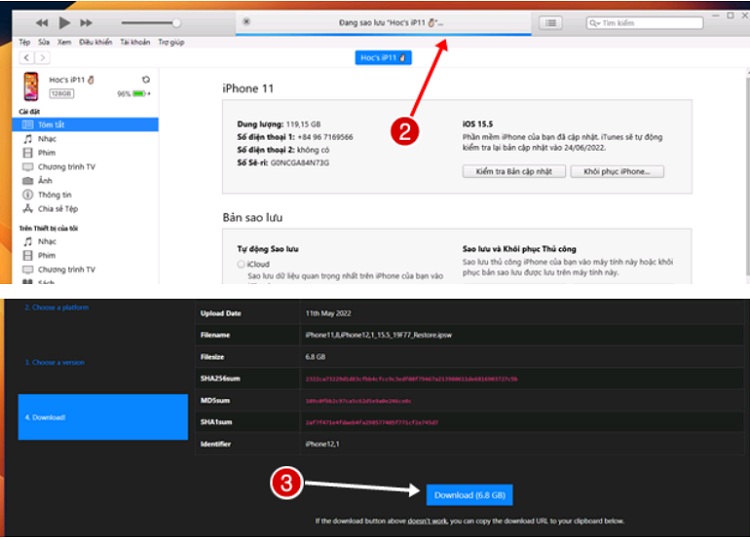Viewport: 750px width, 540px height.
Task: Click the app icon beside Chia sẻ Tệp
Action: [x=28, y=209]
